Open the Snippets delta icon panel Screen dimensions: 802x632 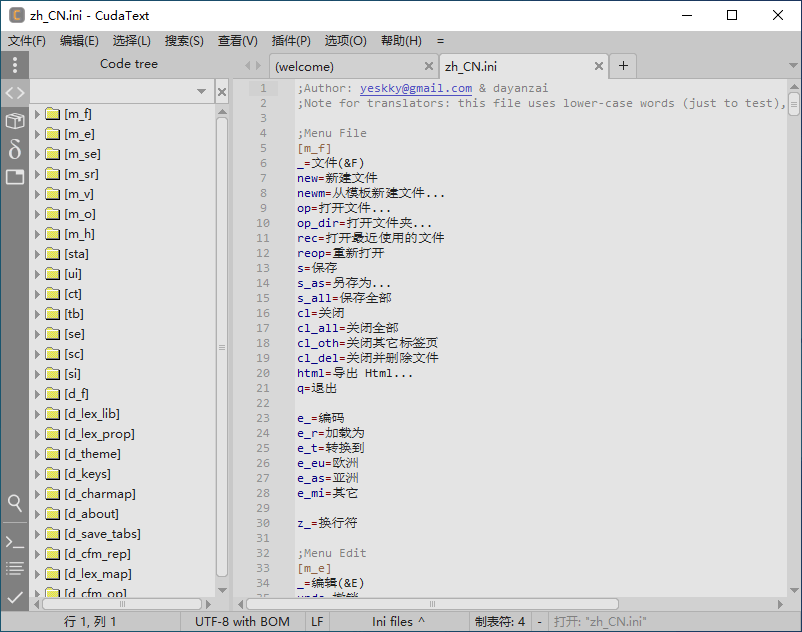[15, 149]
